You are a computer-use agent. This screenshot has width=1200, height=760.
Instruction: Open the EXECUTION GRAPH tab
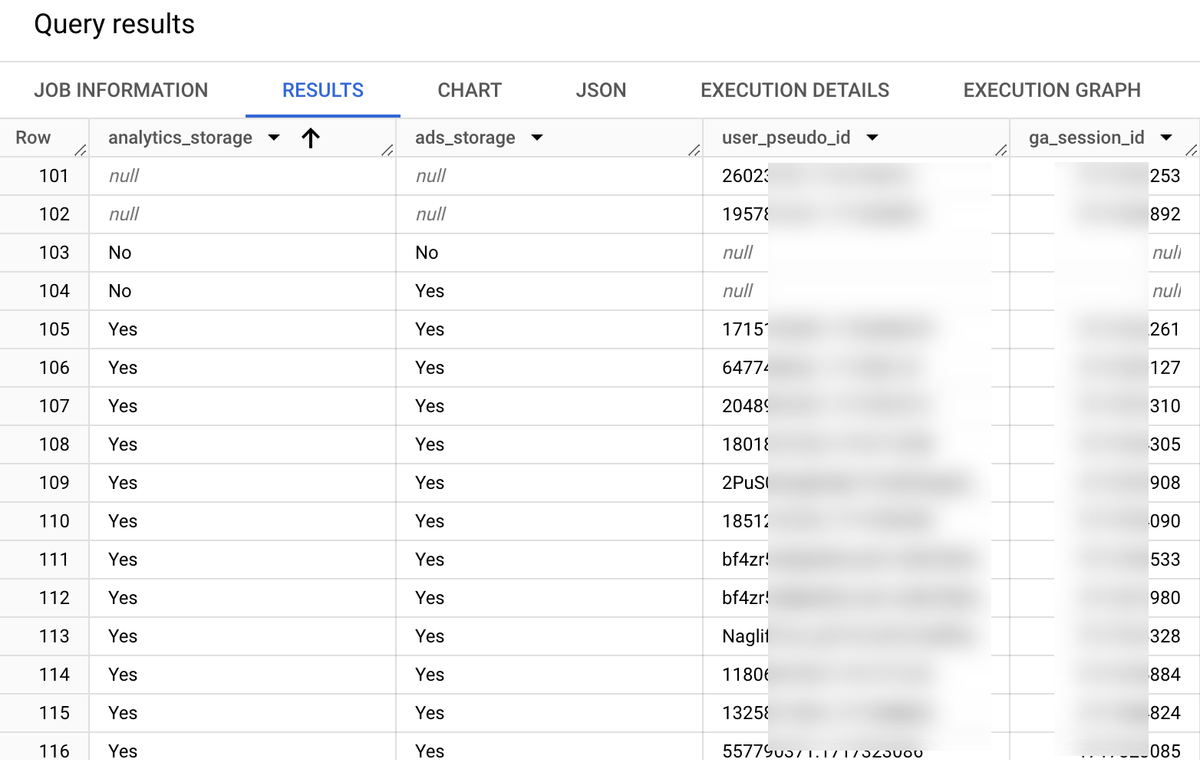(1051, 90)
